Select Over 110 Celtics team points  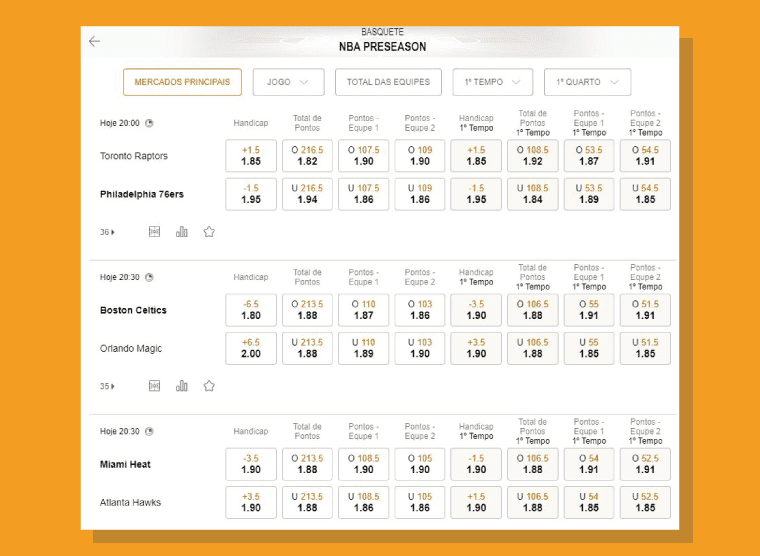[x=364, y=310]
